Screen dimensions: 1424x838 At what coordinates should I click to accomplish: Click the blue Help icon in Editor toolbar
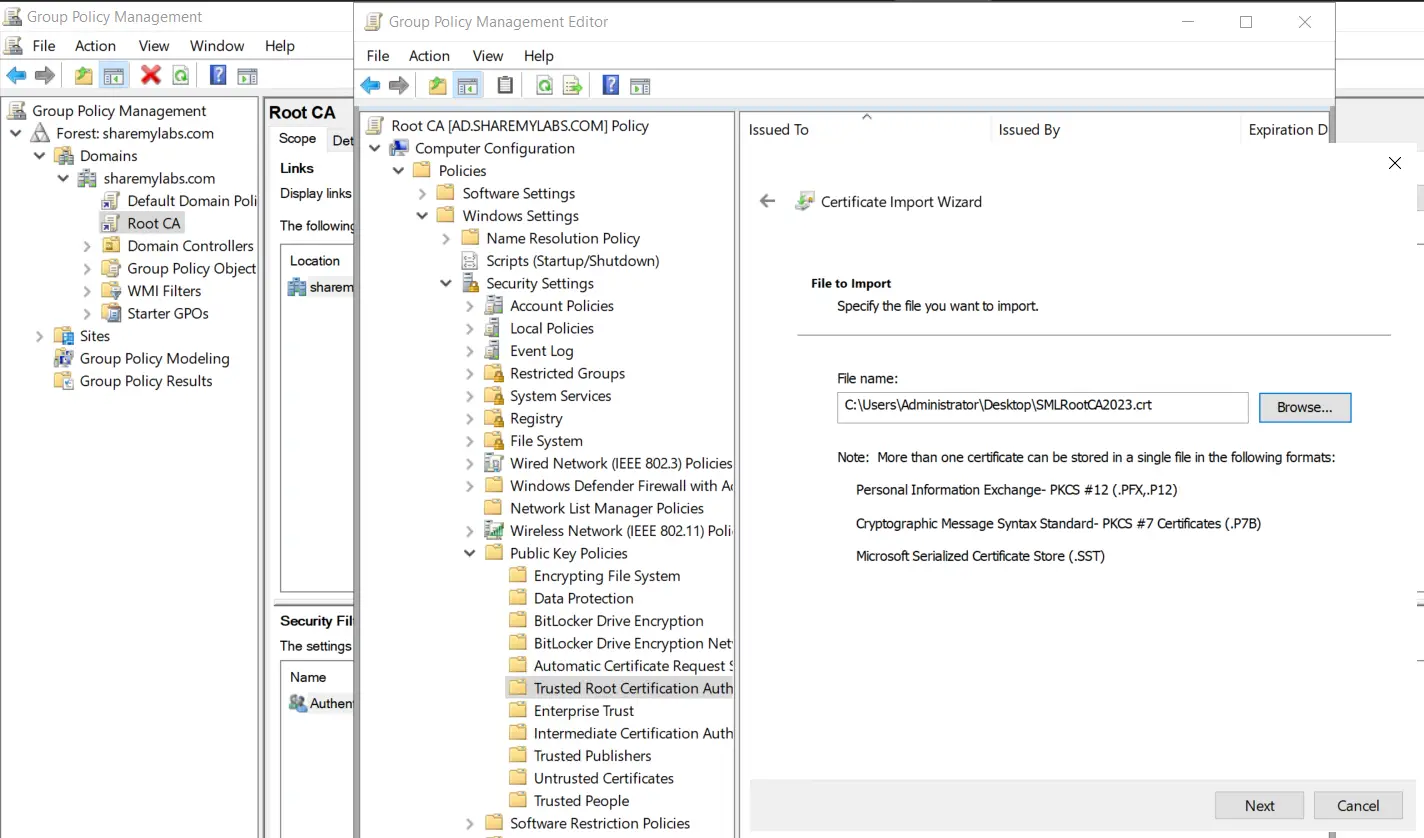(611, 85)
